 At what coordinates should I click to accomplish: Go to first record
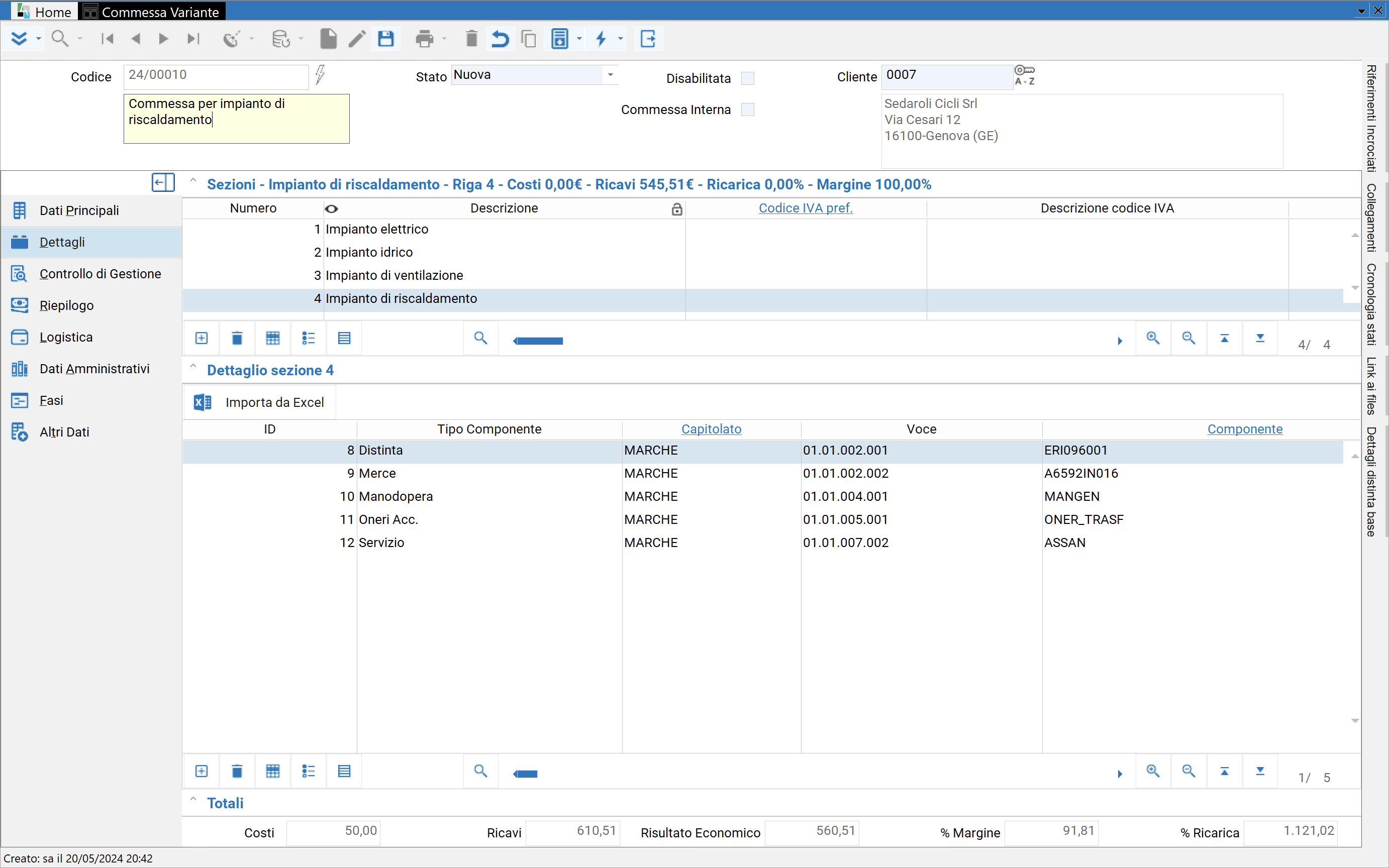[x=107, y=39]
